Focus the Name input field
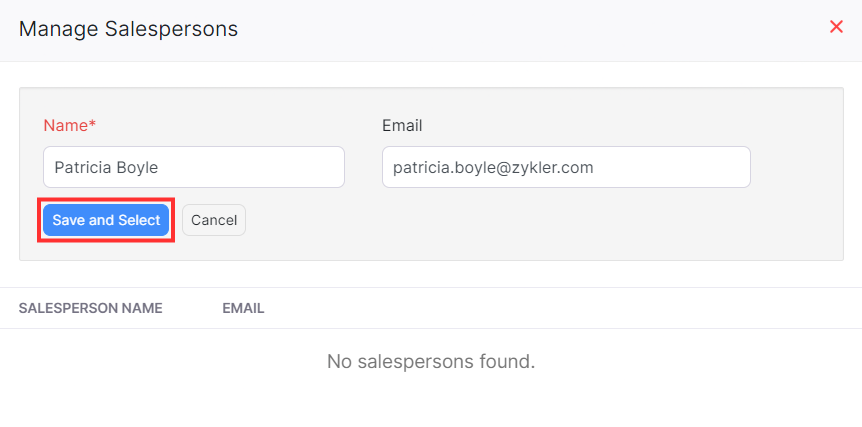The width and height of the screenshot is (862, 427). [194, 167]
